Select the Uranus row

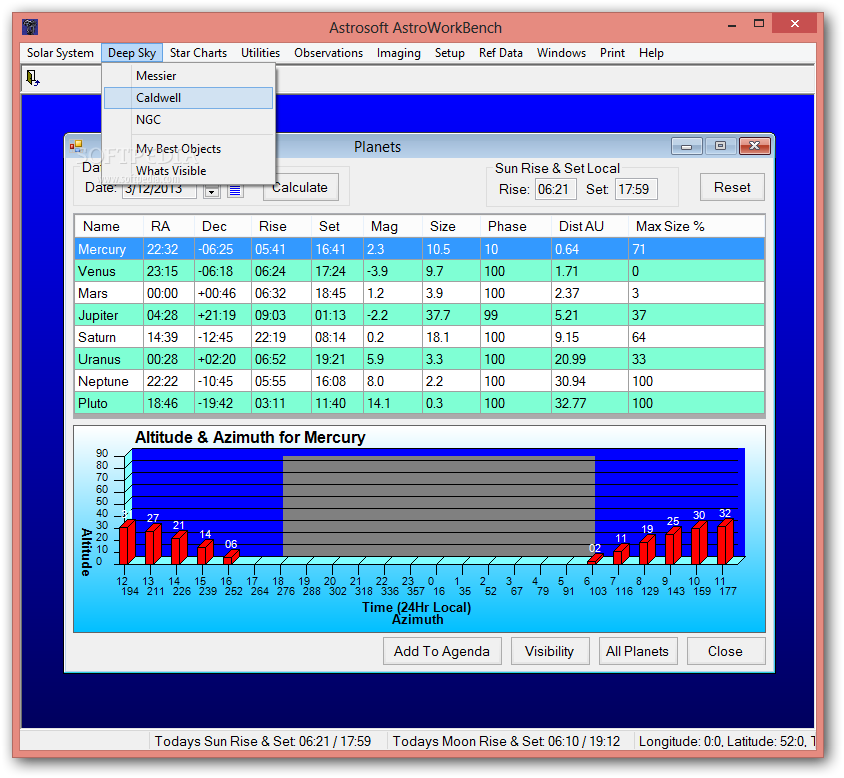419,359
